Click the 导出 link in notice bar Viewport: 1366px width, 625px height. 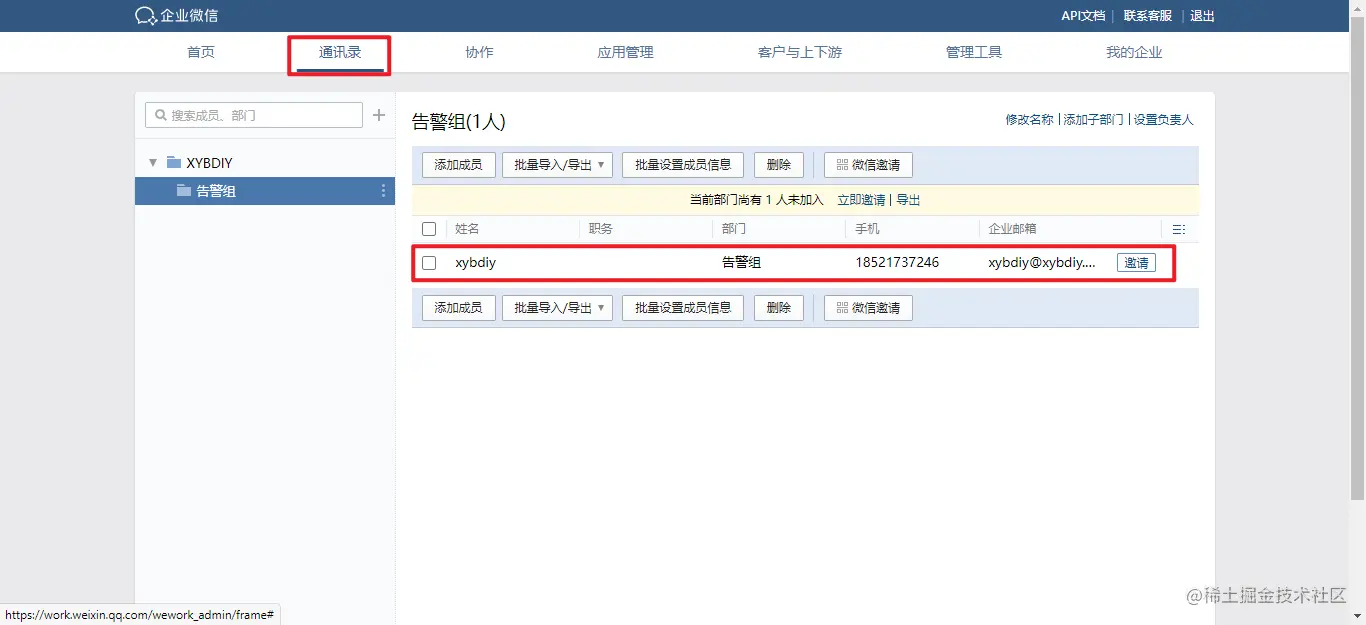point(908,200)
